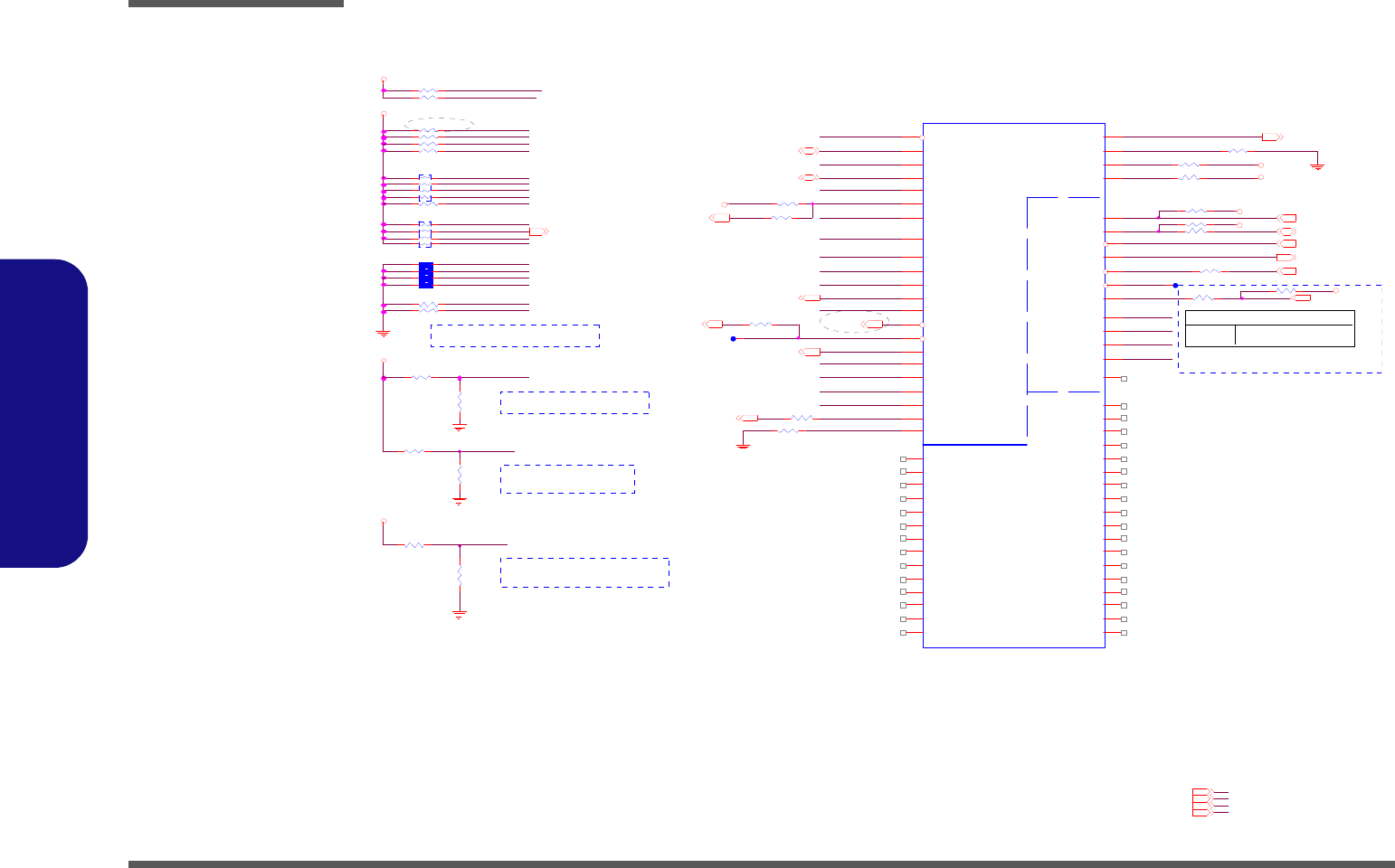Click the dark blue side tab at left edge
The width and height of the screenshot is (1395, 868).
(x=44, y=413)
